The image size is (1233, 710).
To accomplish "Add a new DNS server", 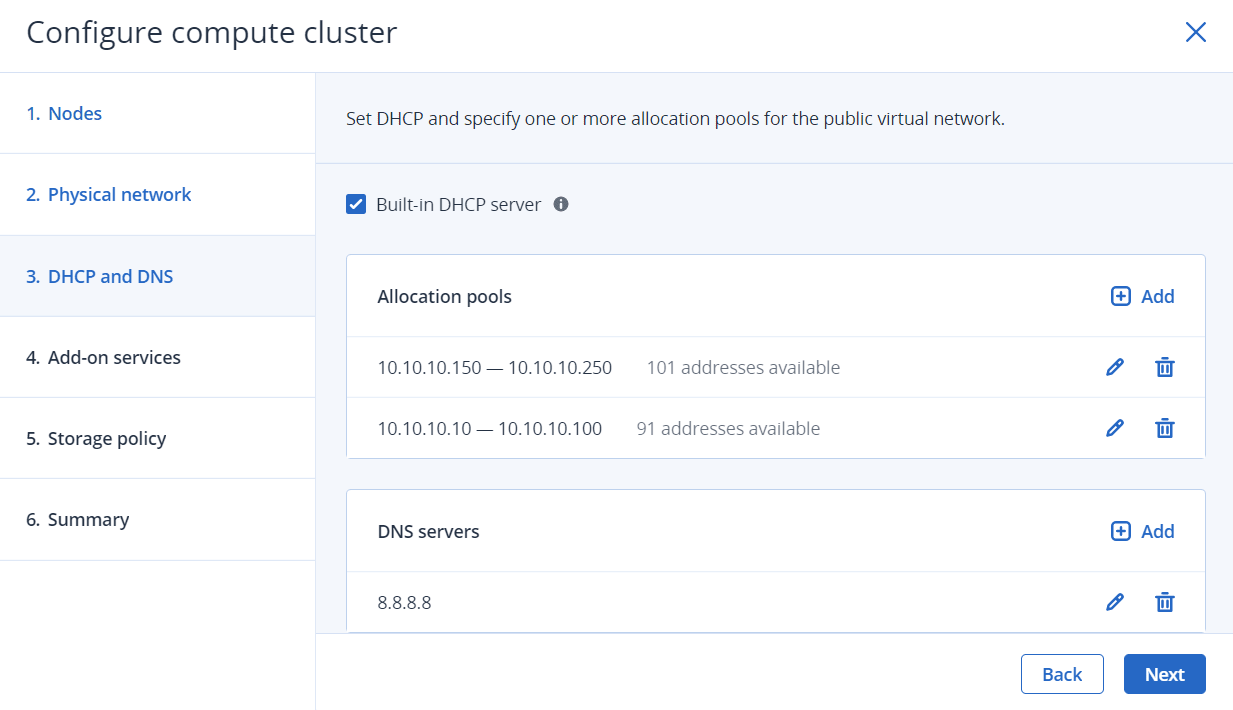I will click(x=1142, y=531).
